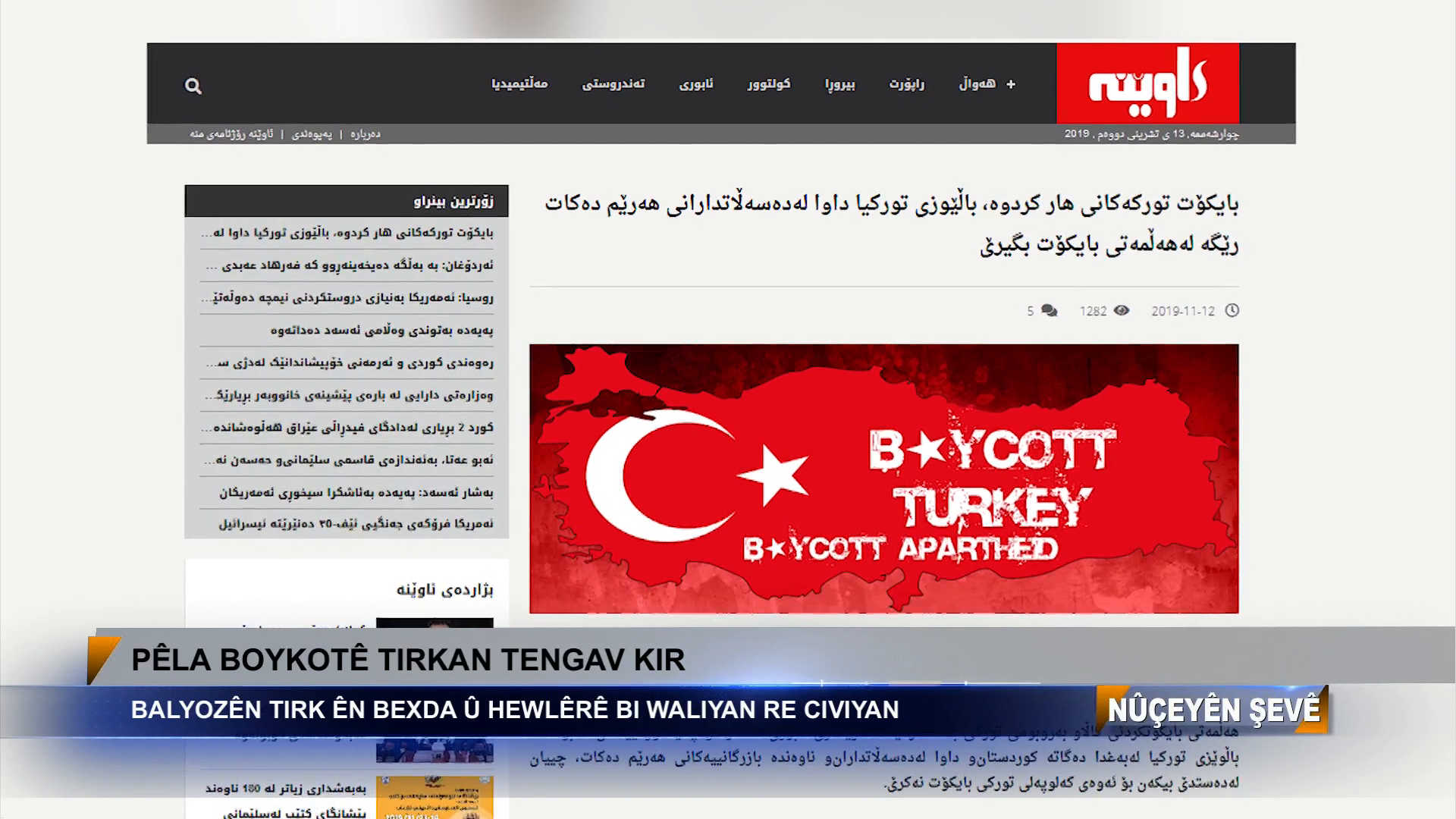Click the comments speech bubble icon

1050,310
